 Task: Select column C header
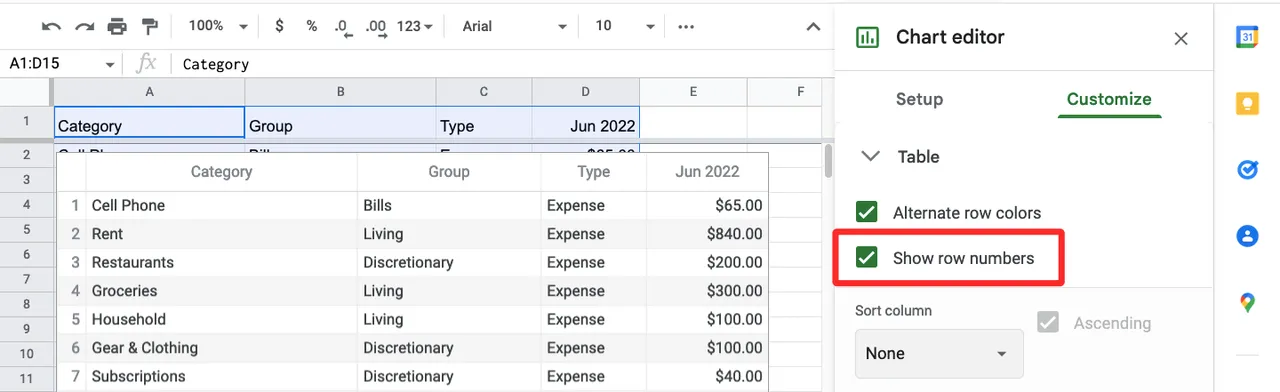coord(484,92)
